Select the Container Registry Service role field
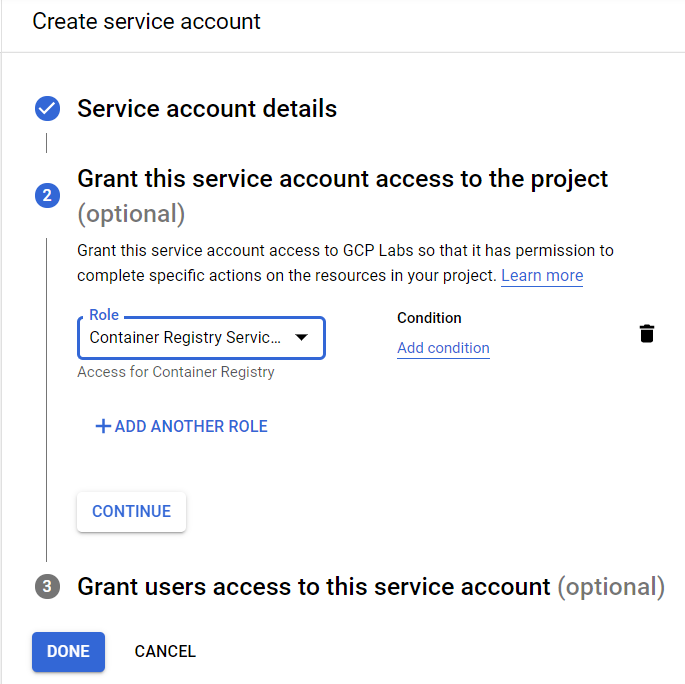Image resolution: width=685 pixels, height=684 pixels. pyautogui.click(x=185, y=338)
